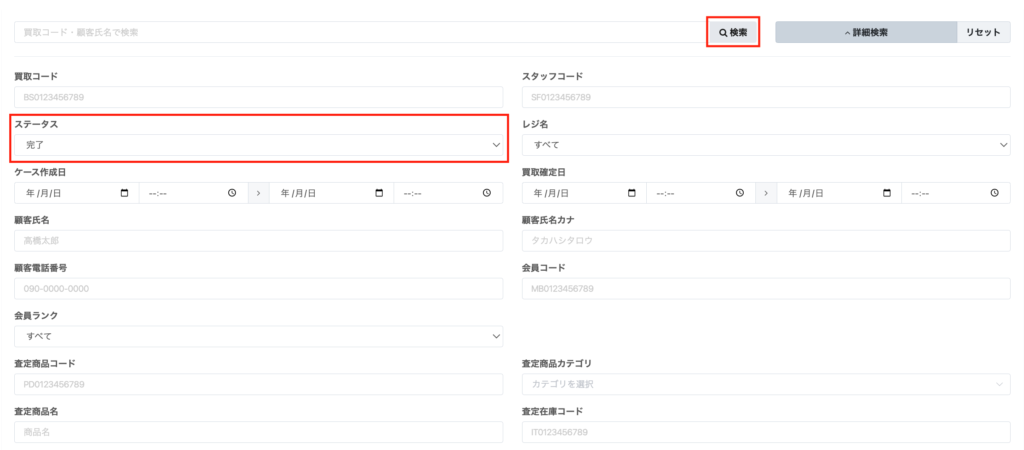Open the ステータス status dropdown

pyautogui.click(x=259, y=145)
